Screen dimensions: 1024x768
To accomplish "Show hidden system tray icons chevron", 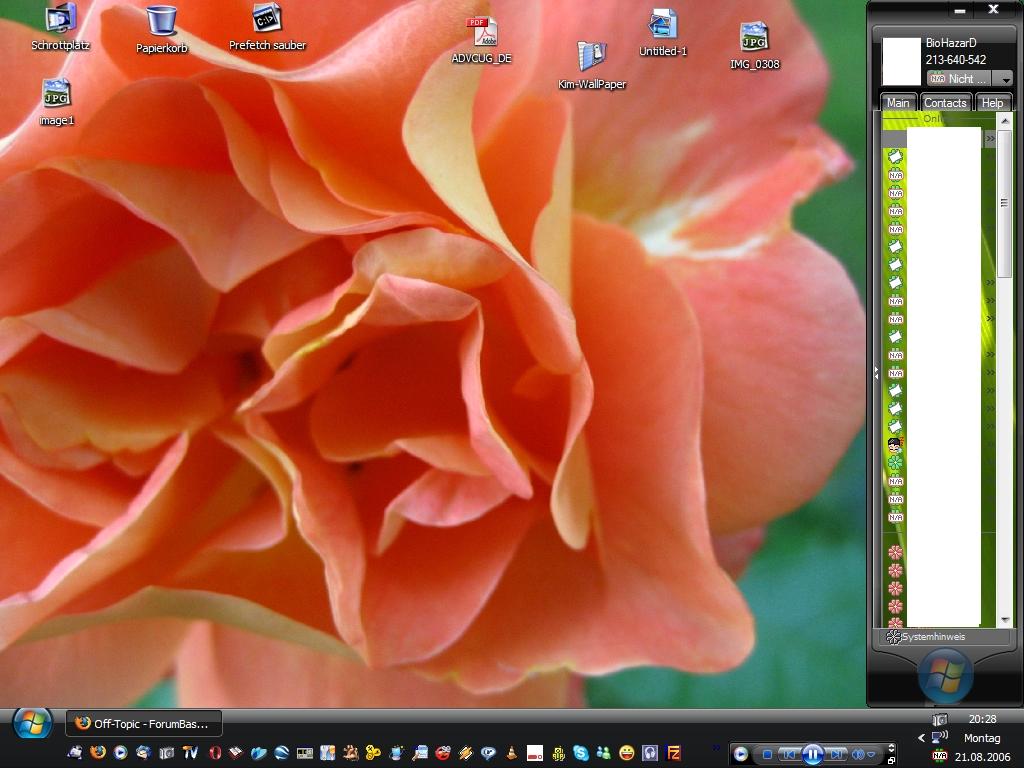I will coord(921,738).
